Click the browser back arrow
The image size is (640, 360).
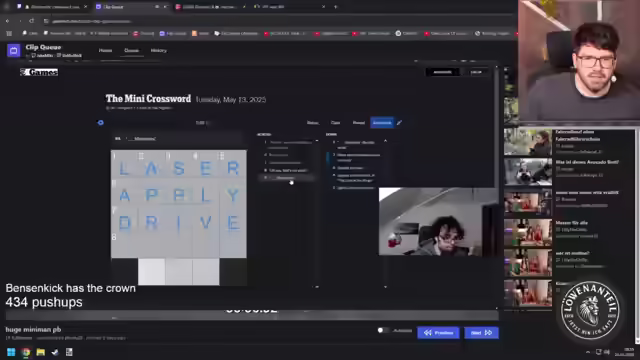pos(8,21)
